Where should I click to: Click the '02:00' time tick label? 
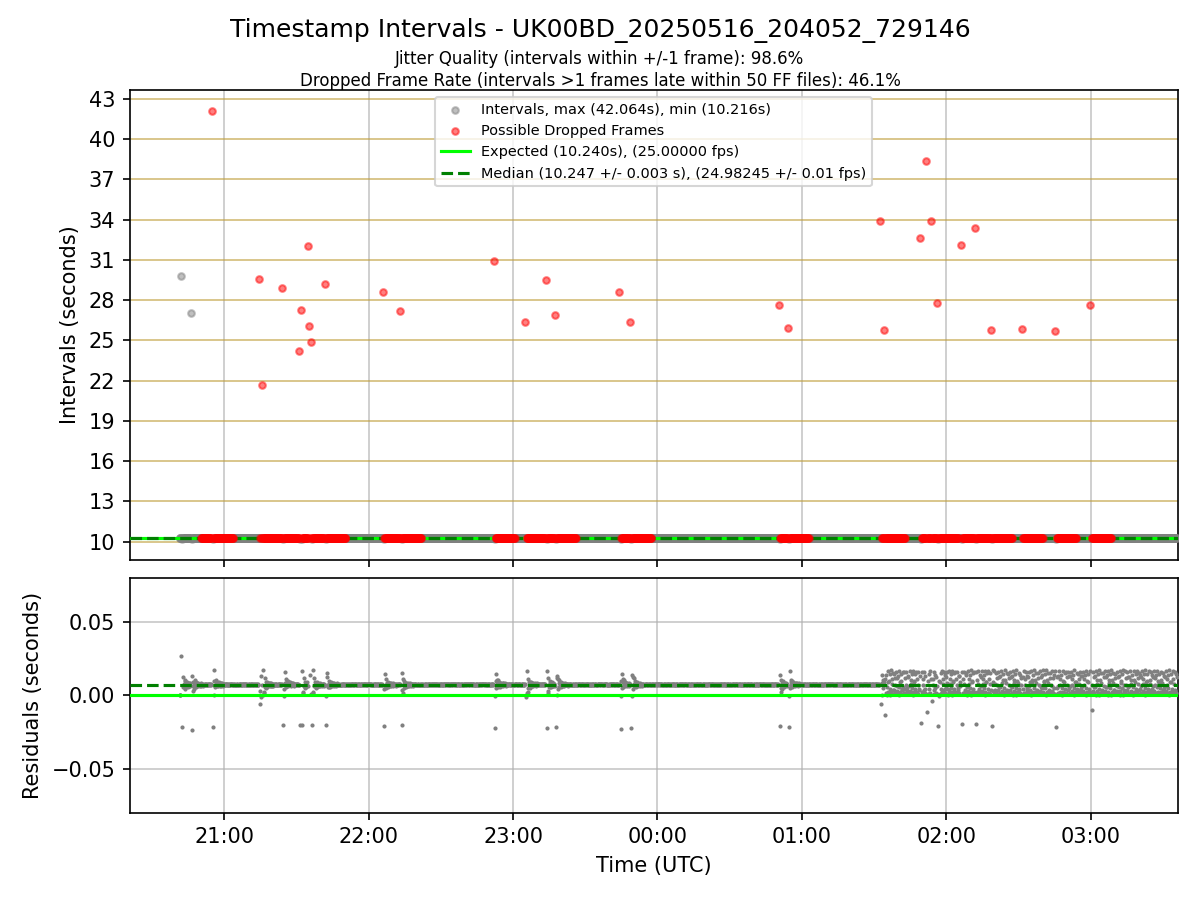(x=946, y=834)
